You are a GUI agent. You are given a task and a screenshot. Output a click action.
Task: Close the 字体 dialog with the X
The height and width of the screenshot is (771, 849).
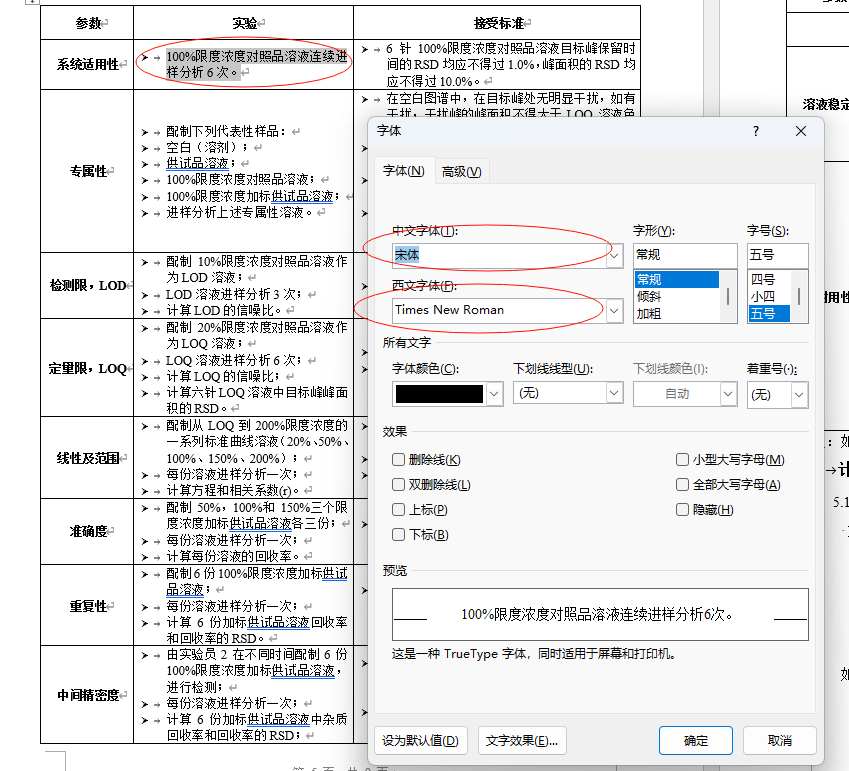click(x=800, y=131)
